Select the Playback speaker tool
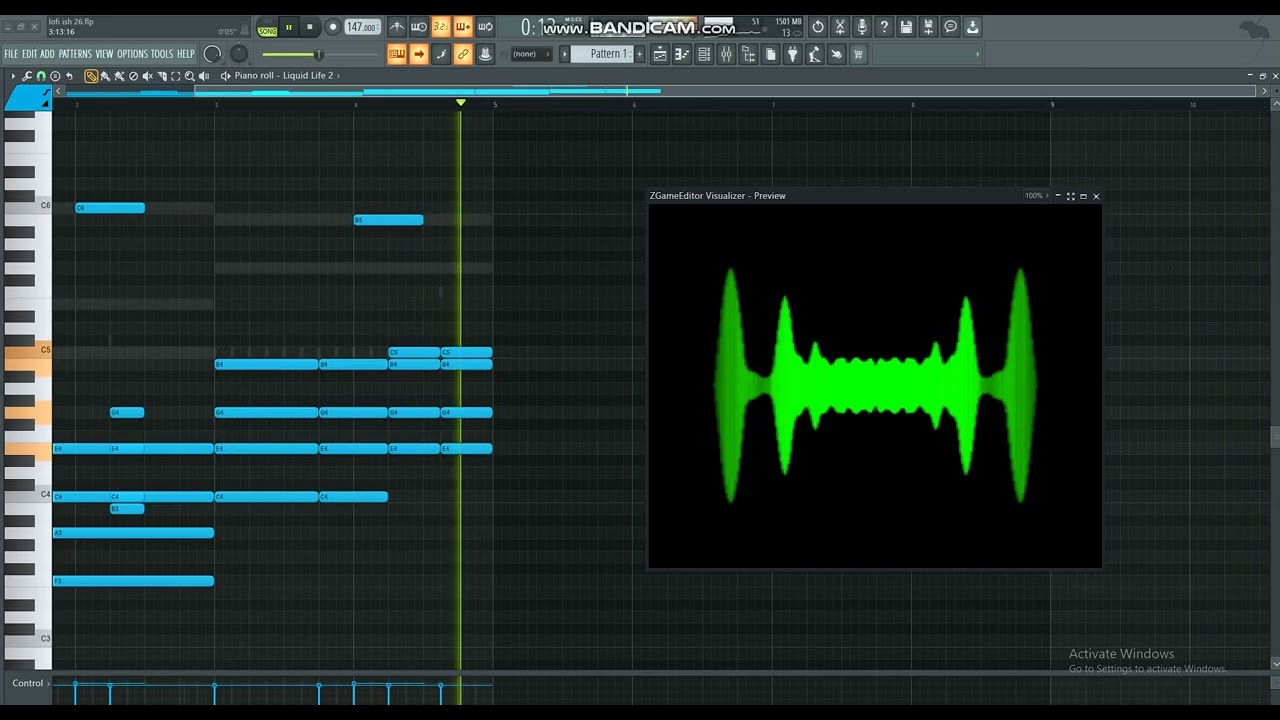 [x=204, y=76]
